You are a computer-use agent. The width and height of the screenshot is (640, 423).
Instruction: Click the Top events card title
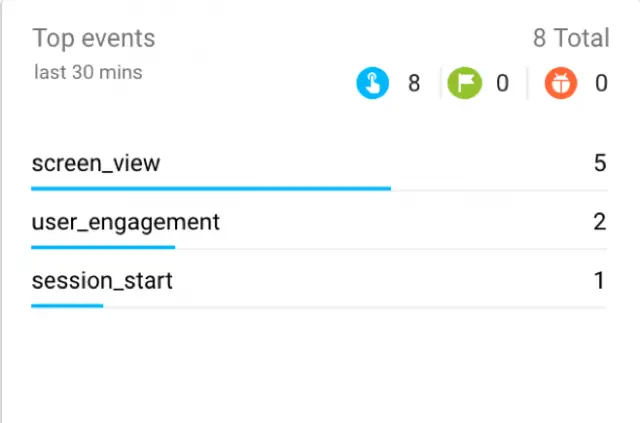pyautogui.click(x=94, y=39)
